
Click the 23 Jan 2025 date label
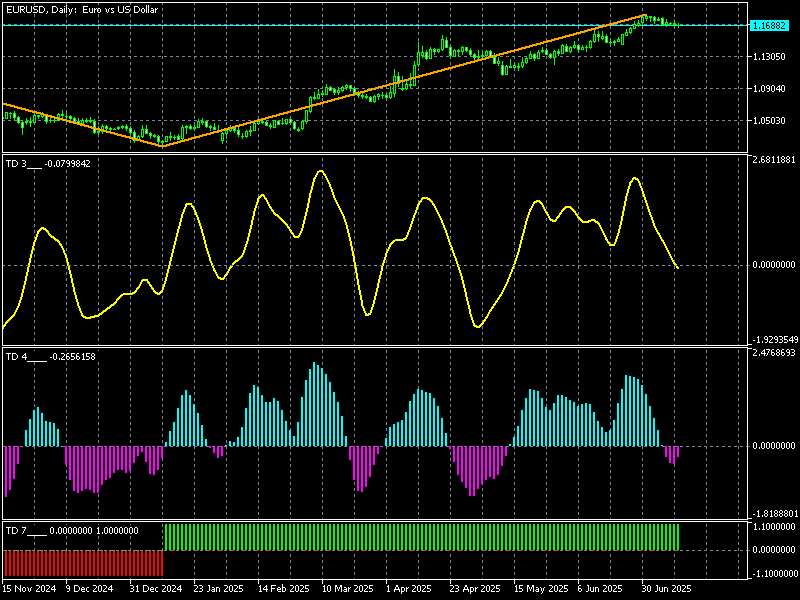click(x=218, y=588)
